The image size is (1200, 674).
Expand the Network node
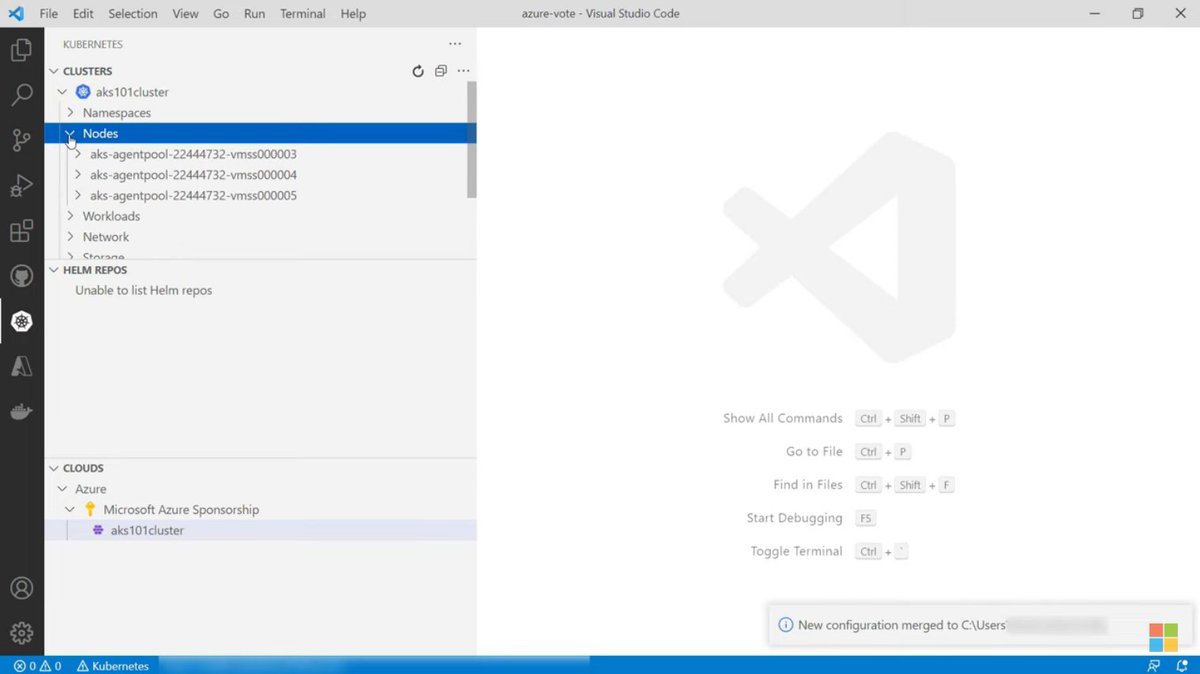70,237
